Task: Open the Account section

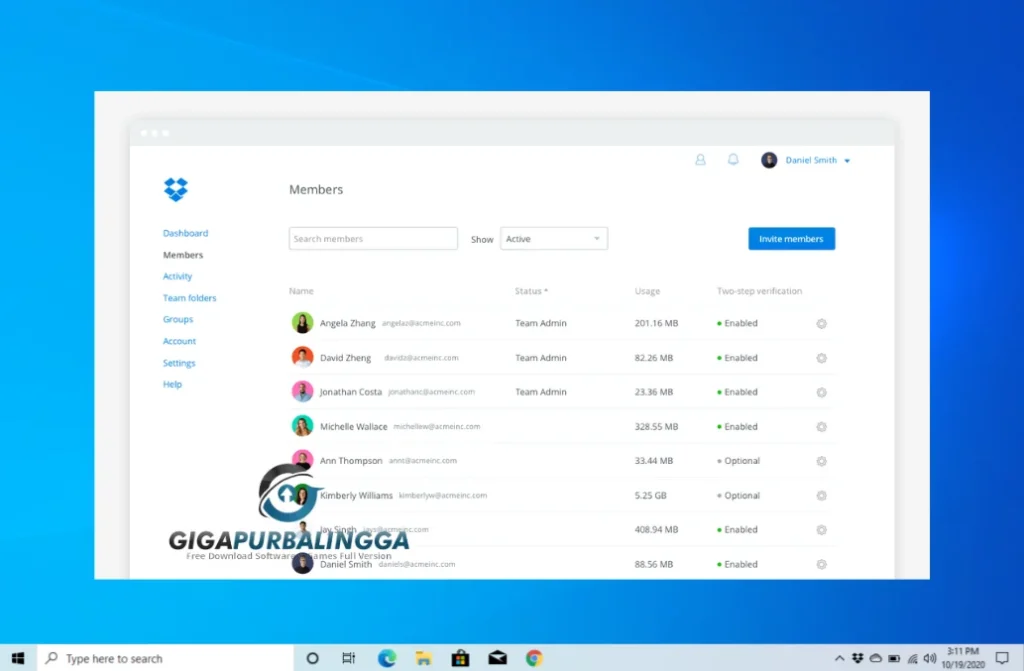Action: pyautogui.click(x=179, y=341)
